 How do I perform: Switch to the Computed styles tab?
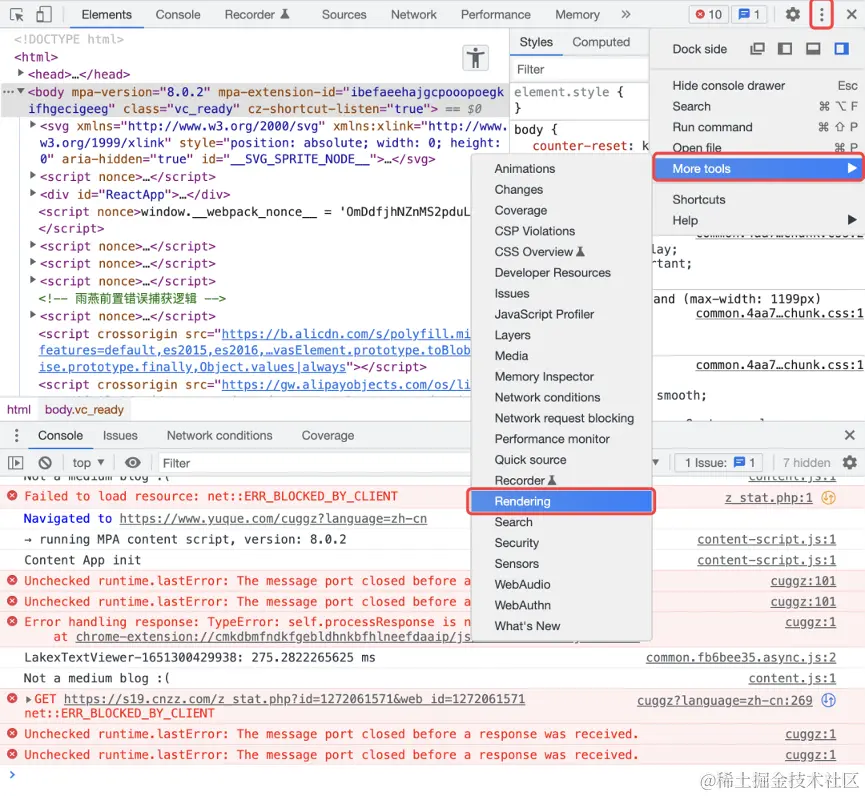(601, 42)
